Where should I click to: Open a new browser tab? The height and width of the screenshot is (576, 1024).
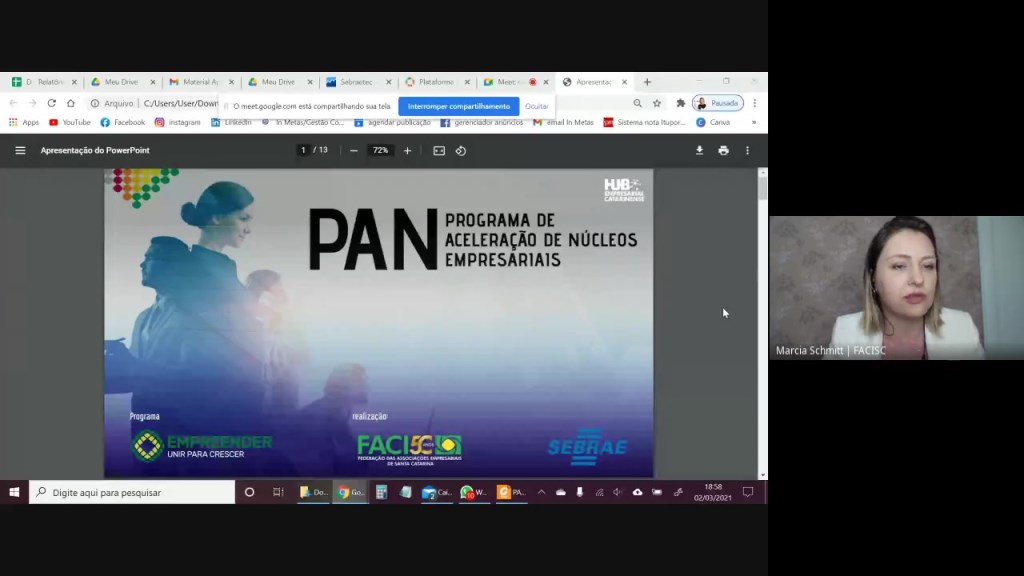pyautogui.click(x=647, y=82)
